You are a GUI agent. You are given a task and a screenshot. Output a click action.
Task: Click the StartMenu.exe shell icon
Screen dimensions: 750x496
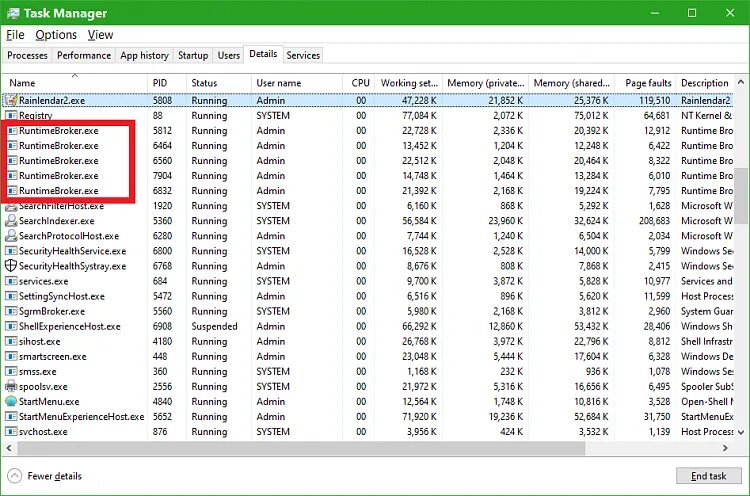11,401
